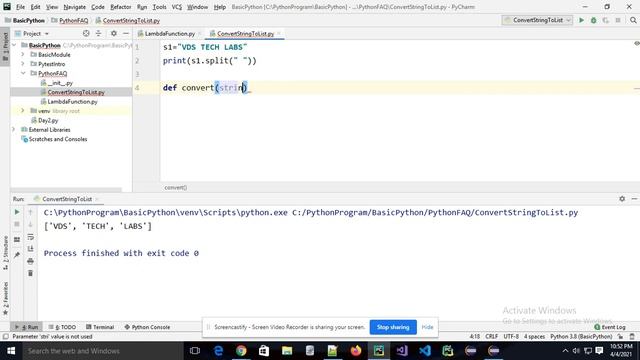The width and height of the screenshot is (640, 360).
Task: Click the Stop square in Run panel
Action: [x=17, y=224]
